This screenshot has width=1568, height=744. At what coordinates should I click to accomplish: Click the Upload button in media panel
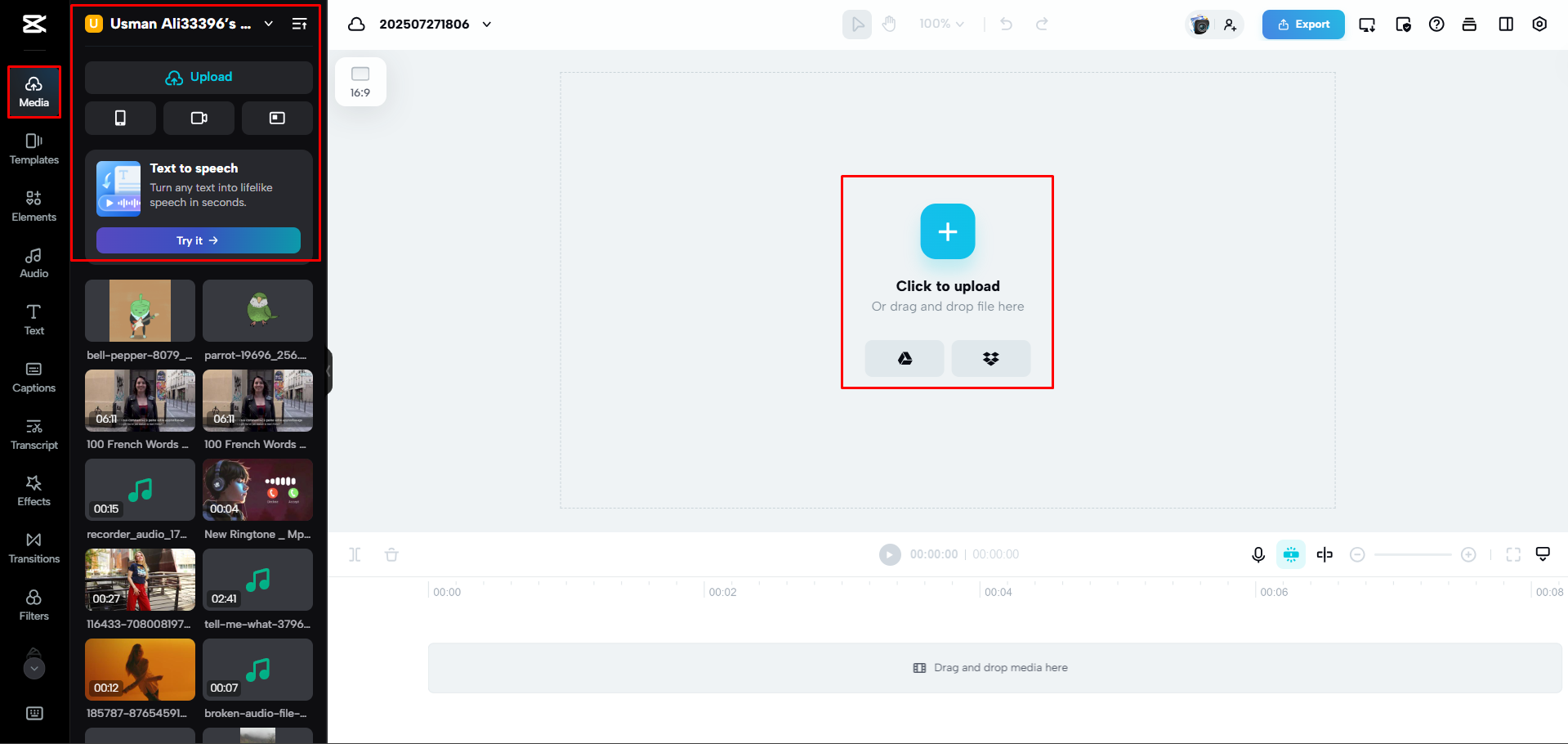[x=199, y=77]
